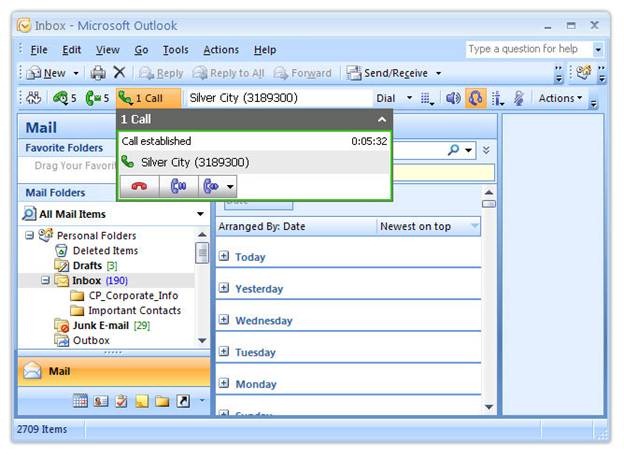The height and width of the screenshot is (459, 624).
Task: Toggle the speaker volume icon
Action: click(x=453, y=98)
